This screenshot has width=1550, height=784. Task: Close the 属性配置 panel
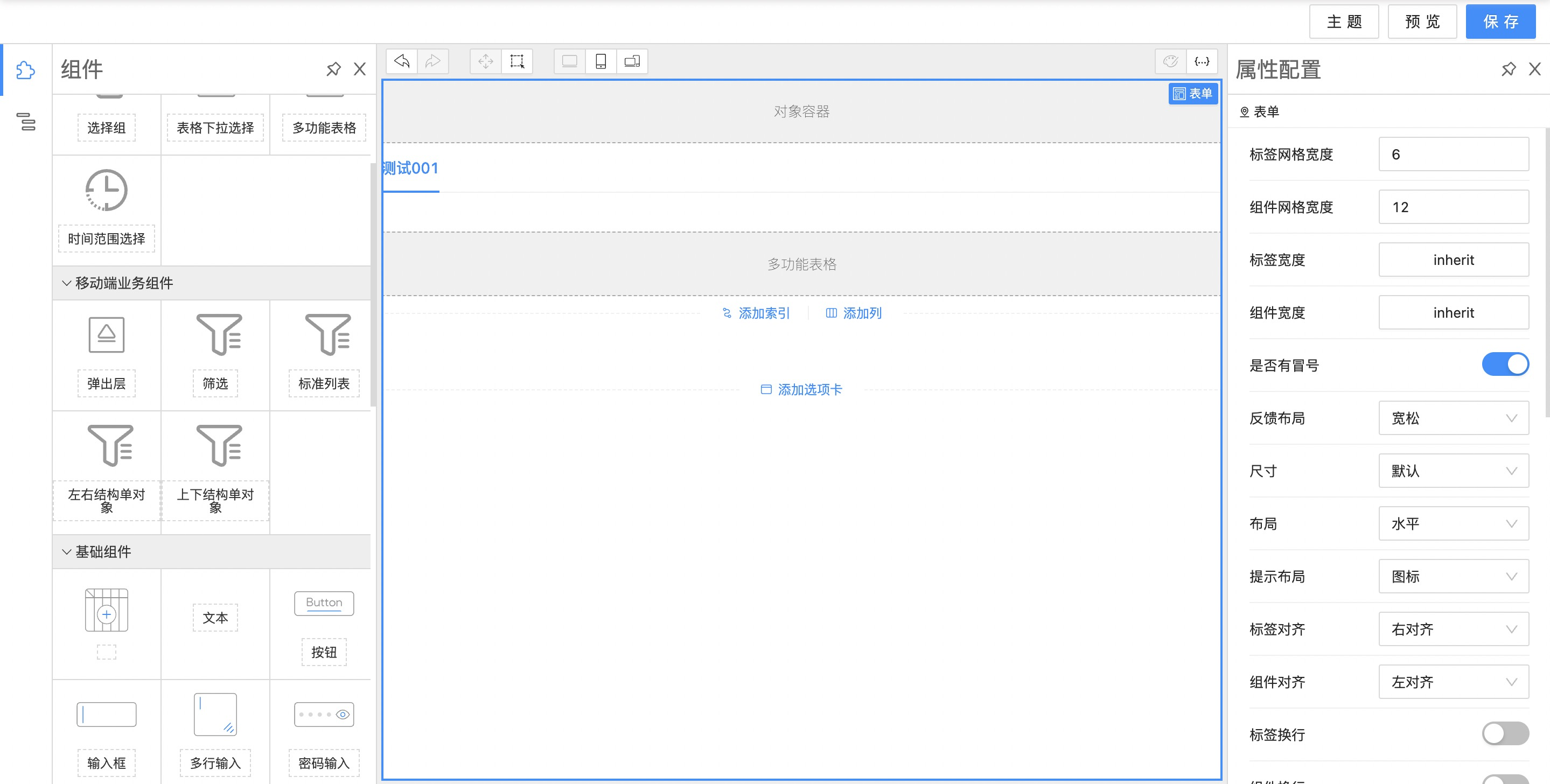coord(1535,69)
